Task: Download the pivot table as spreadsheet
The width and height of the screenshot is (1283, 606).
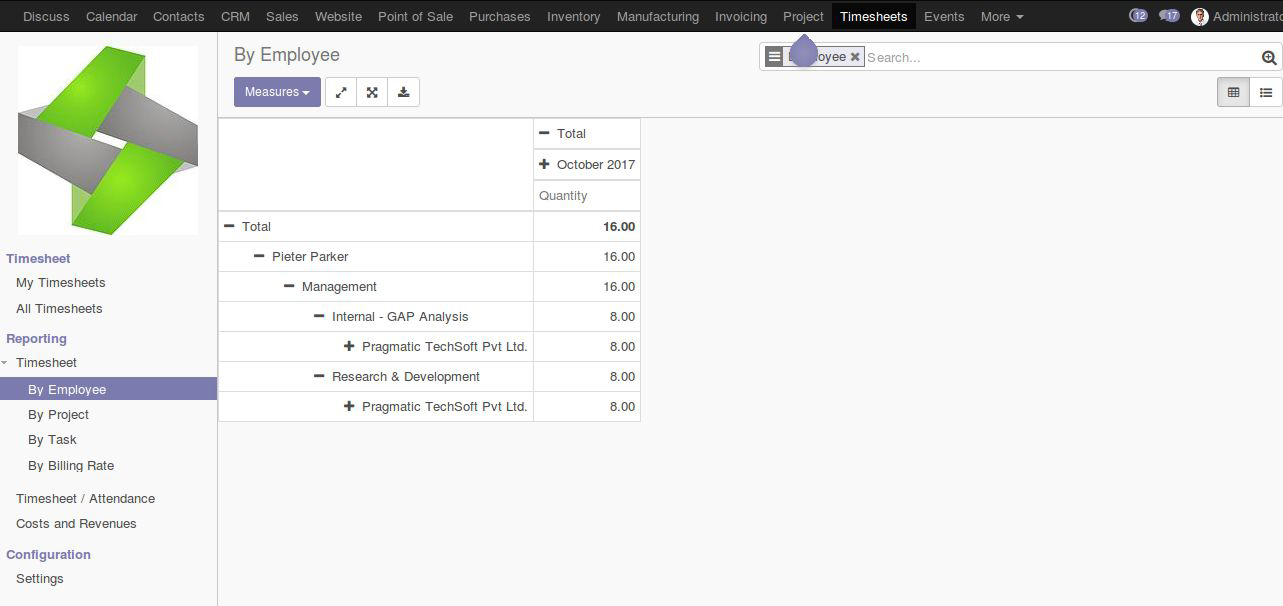Action: (x=403, y=92)
